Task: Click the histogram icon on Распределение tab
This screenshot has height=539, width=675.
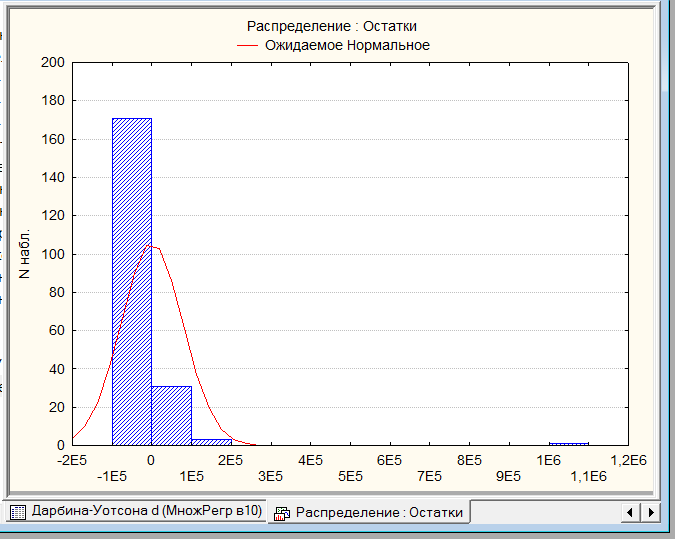Action: 282,513
